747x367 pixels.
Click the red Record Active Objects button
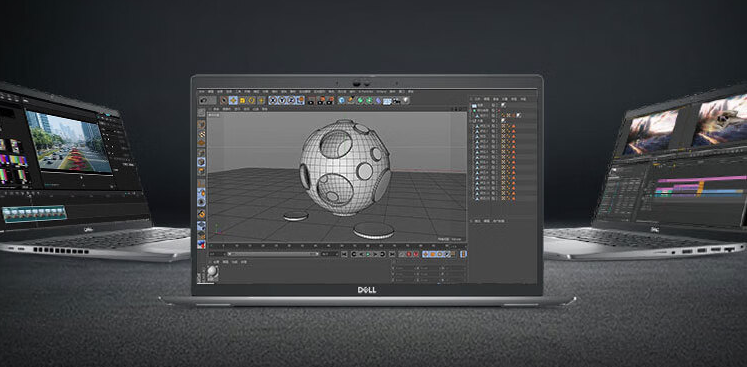click(x=409, y=254)
